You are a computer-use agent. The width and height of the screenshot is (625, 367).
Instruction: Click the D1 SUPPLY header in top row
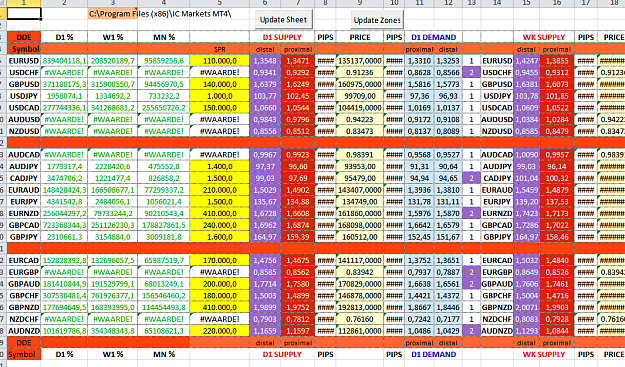click(282, 37)
